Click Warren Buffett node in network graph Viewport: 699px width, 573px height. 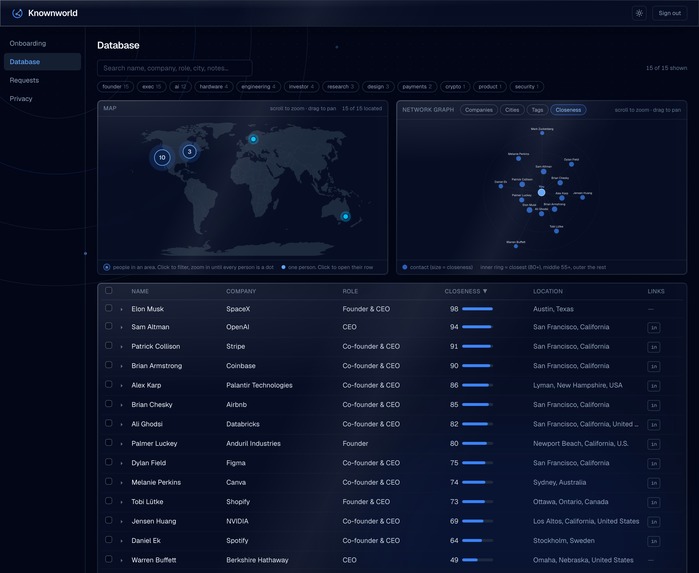pos(516,246)
